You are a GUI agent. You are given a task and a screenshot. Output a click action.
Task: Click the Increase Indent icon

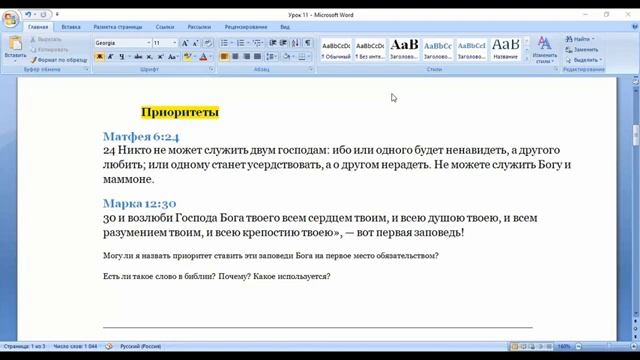[283, 43]
